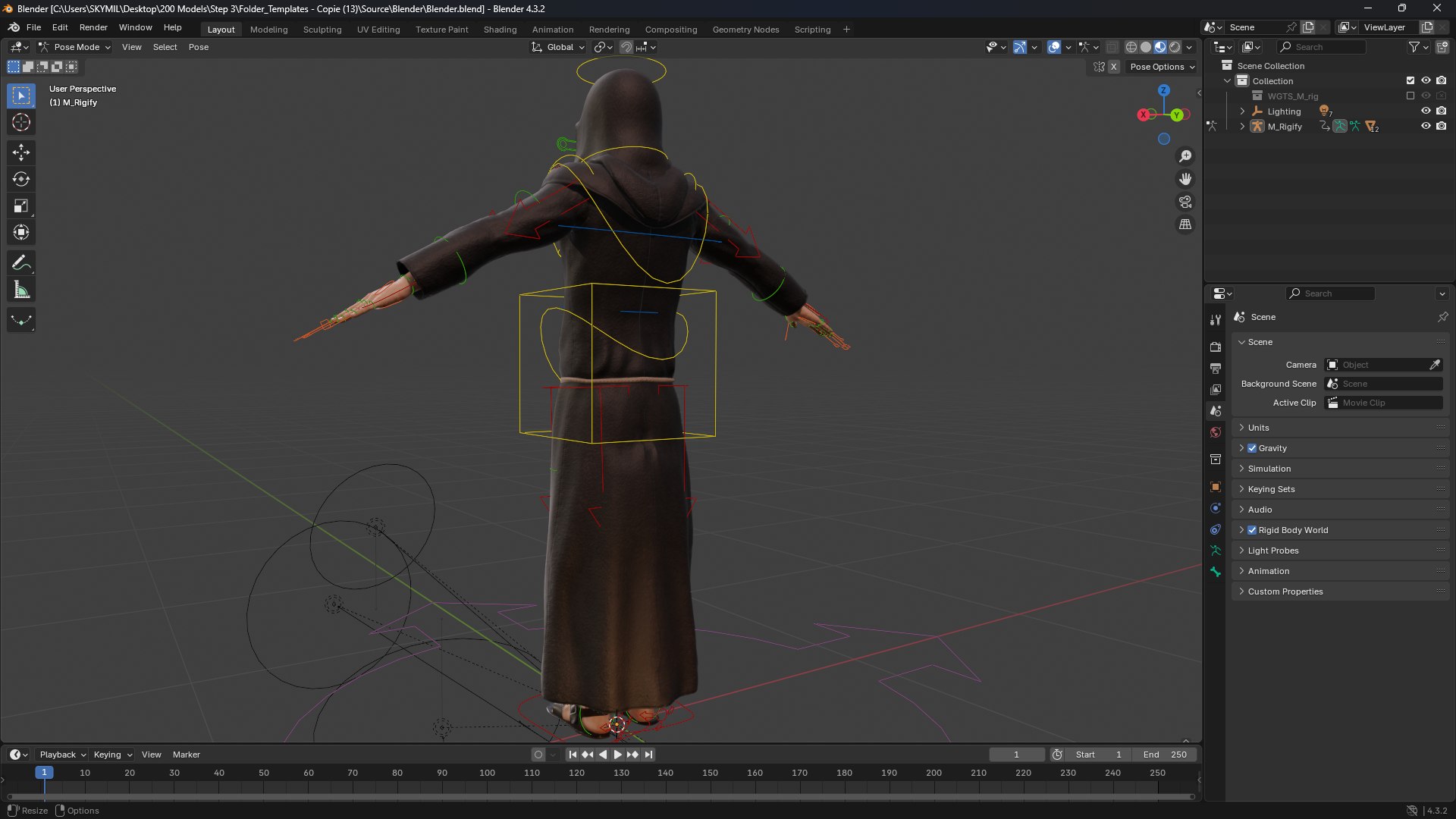1456x819 pixels.
Task: Click the End frame 250 field
Action: pyautogui.click(x=1165, y=755)
